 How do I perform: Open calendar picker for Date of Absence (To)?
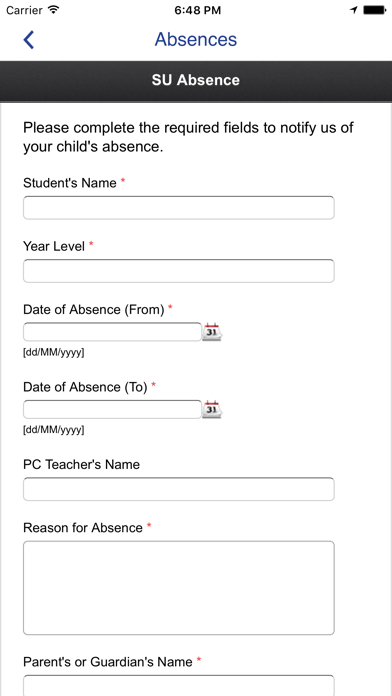(212, 409)
